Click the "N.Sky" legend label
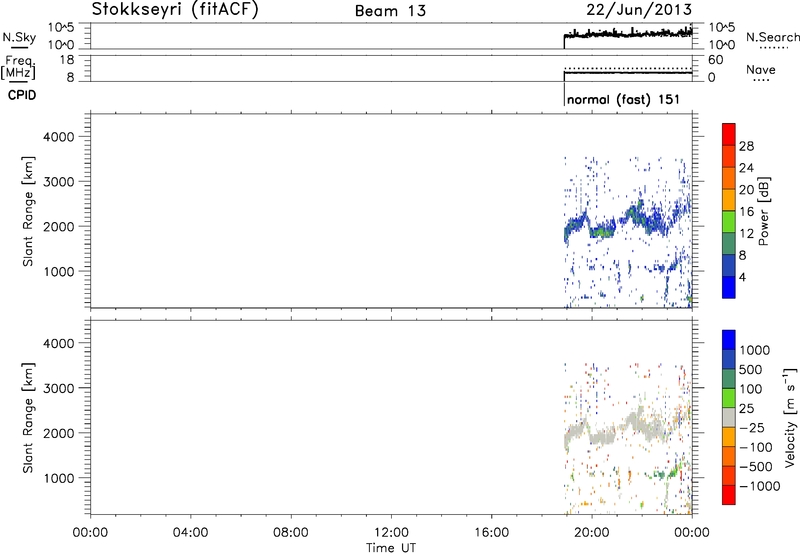The height and width of the screenshot is (554, 800). click(x=19, y=37)
